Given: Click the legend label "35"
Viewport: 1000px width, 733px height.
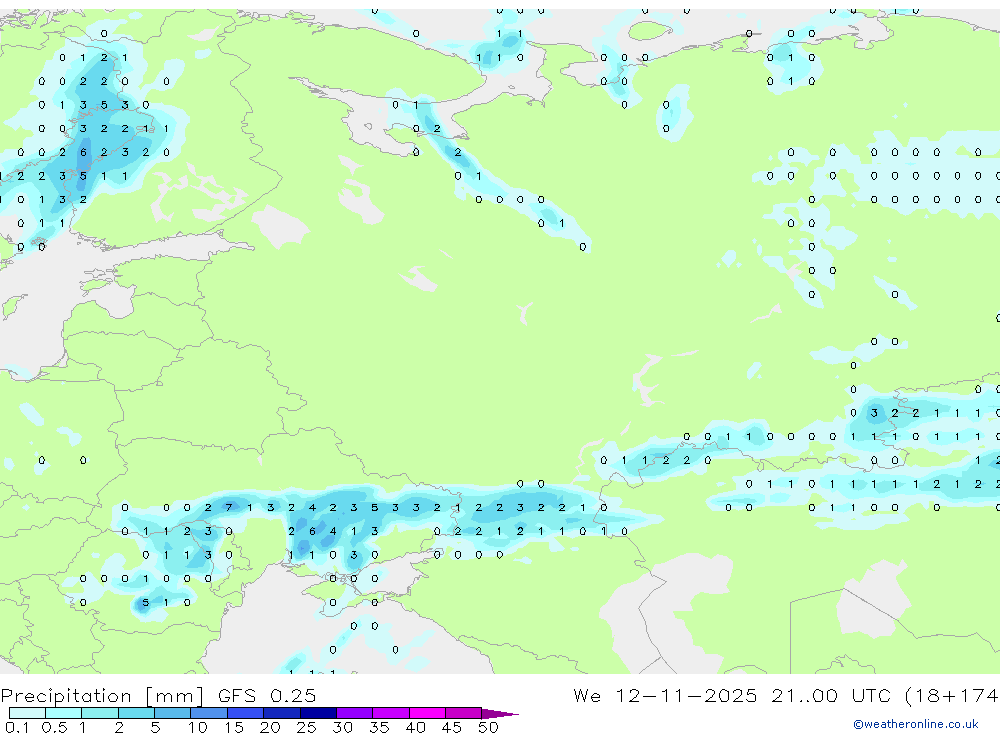Looking at the screenshot, I should [379, 727].
